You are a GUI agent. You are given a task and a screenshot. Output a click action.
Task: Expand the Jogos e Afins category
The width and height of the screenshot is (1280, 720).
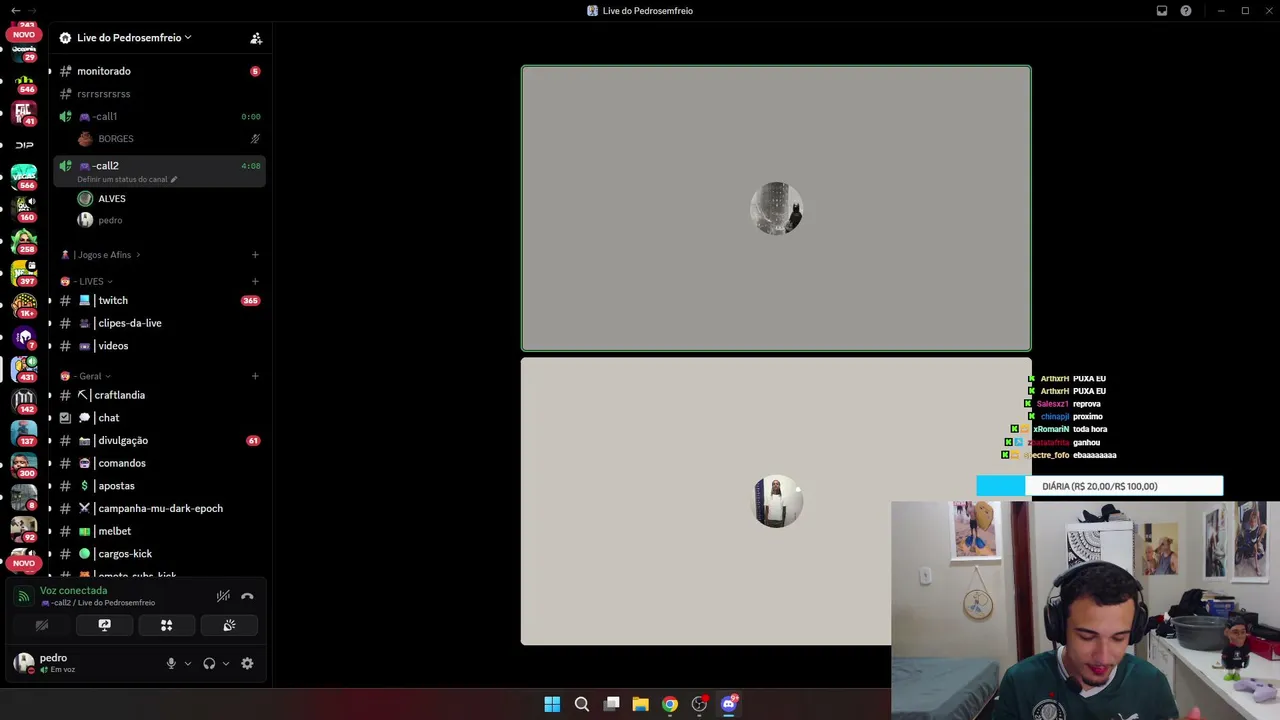[102, 255]
